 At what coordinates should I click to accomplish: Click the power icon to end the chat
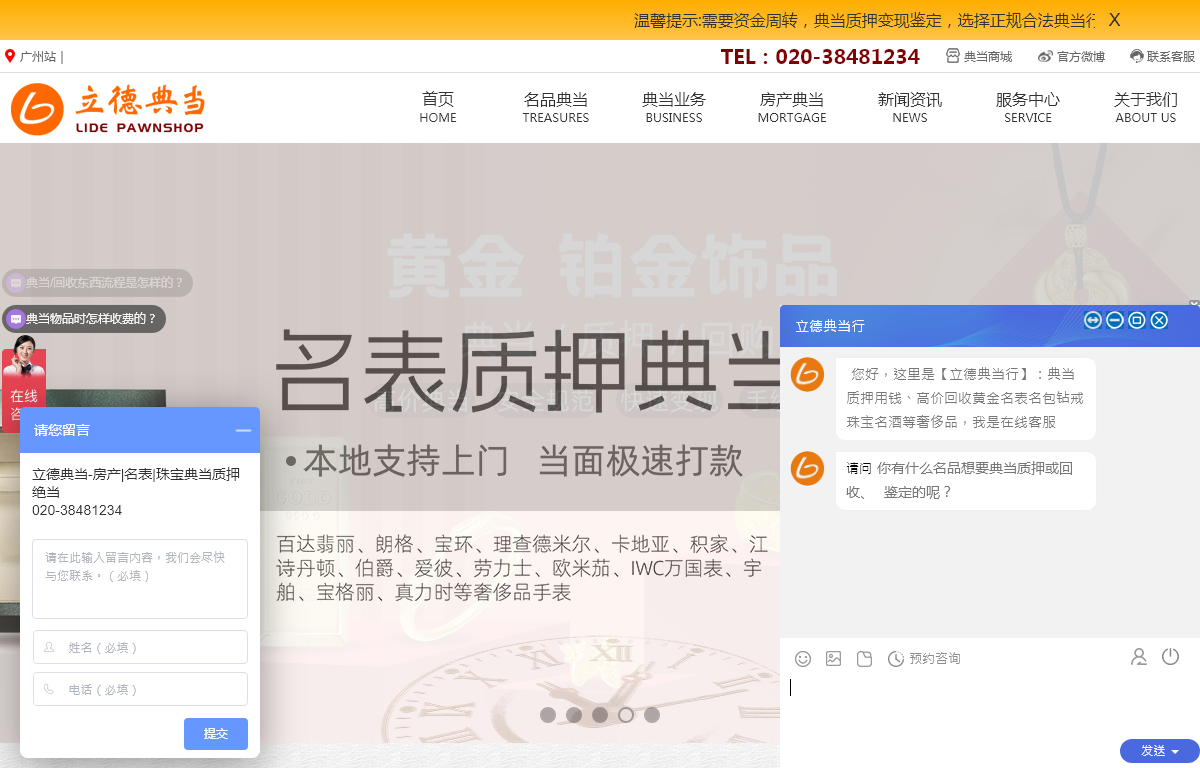[1171, 657]
